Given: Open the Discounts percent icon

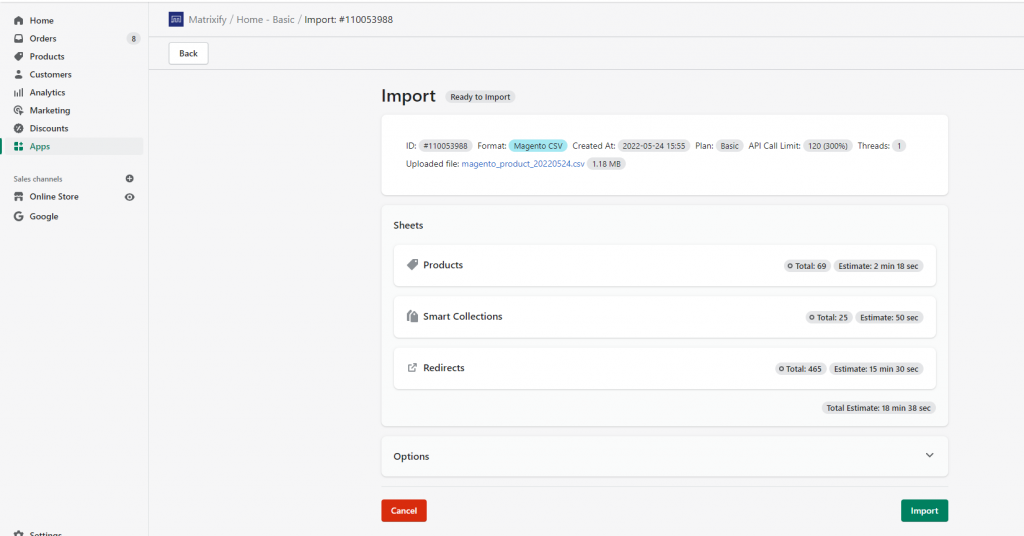Looking at the screenshot, I should coord(18,129).
